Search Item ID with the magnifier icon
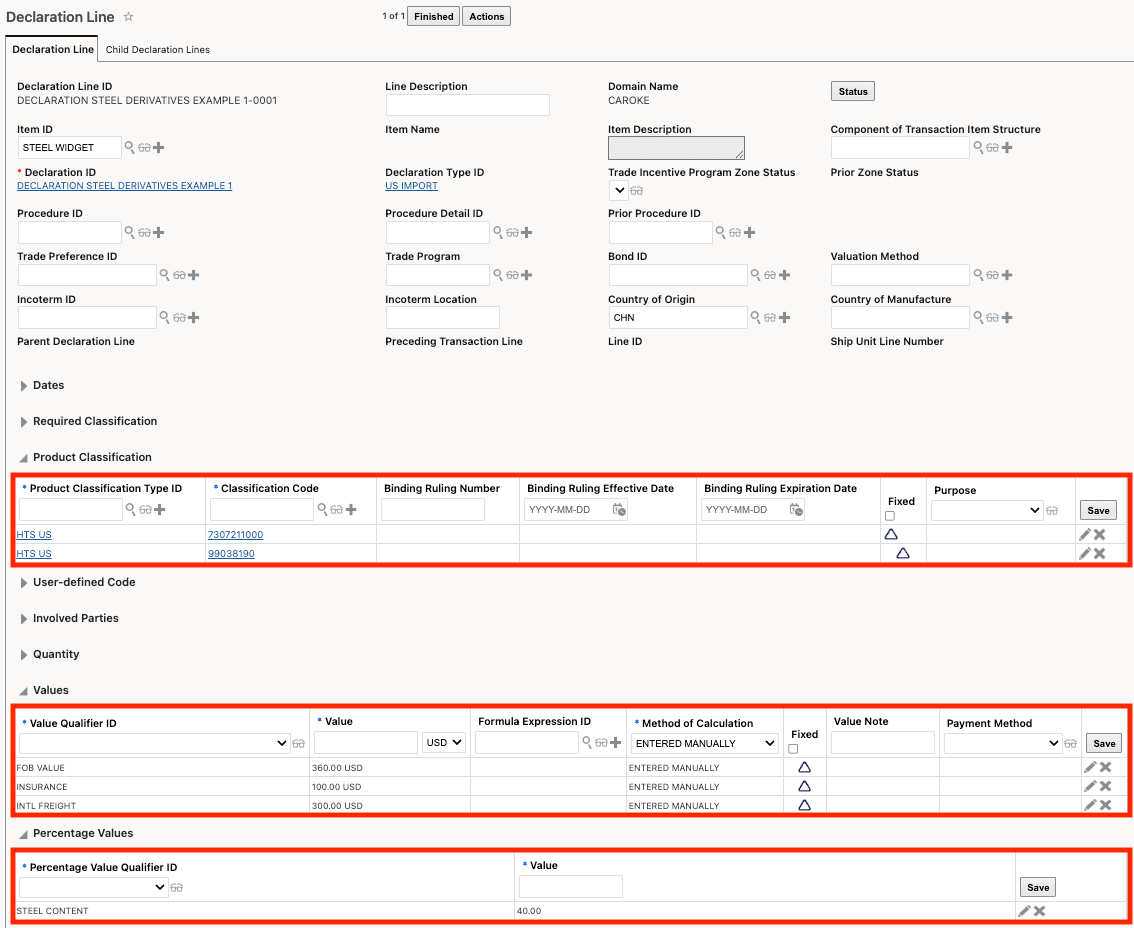Screen dimensions: 1134x928 pyautogui.click(x=129, y=148)
